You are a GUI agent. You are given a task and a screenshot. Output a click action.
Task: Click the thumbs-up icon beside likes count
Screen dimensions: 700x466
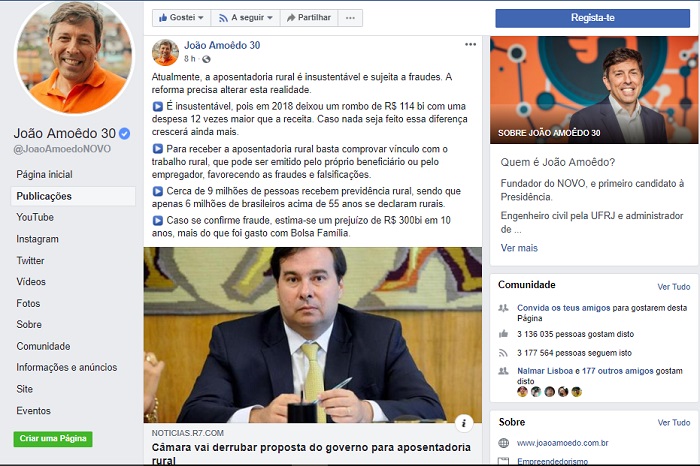point(504,333)
